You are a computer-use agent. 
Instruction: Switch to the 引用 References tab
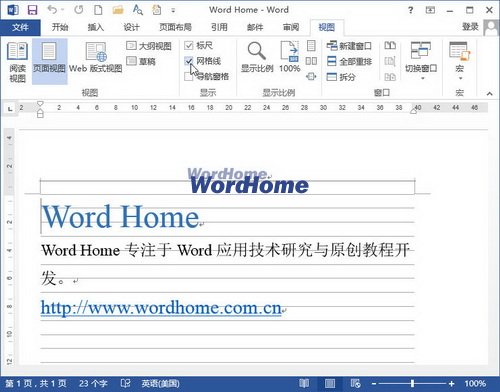[219, 27]
